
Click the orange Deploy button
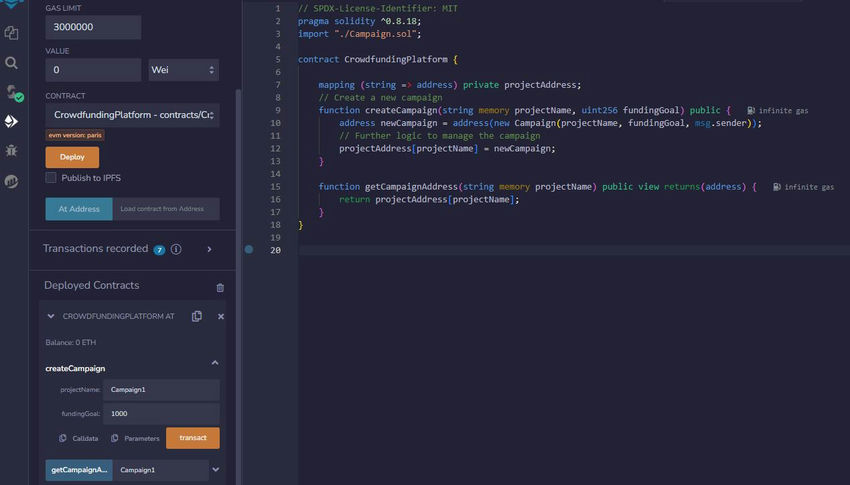tap(72, 157)
